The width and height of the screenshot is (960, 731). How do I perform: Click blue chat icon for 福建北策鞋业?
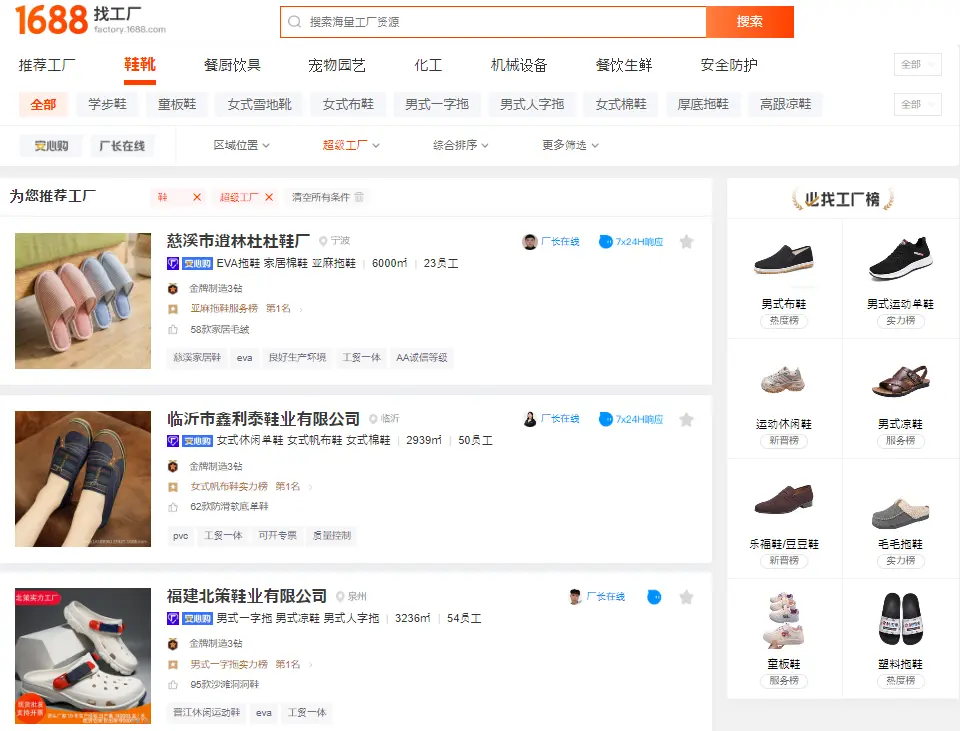[654, 597]
